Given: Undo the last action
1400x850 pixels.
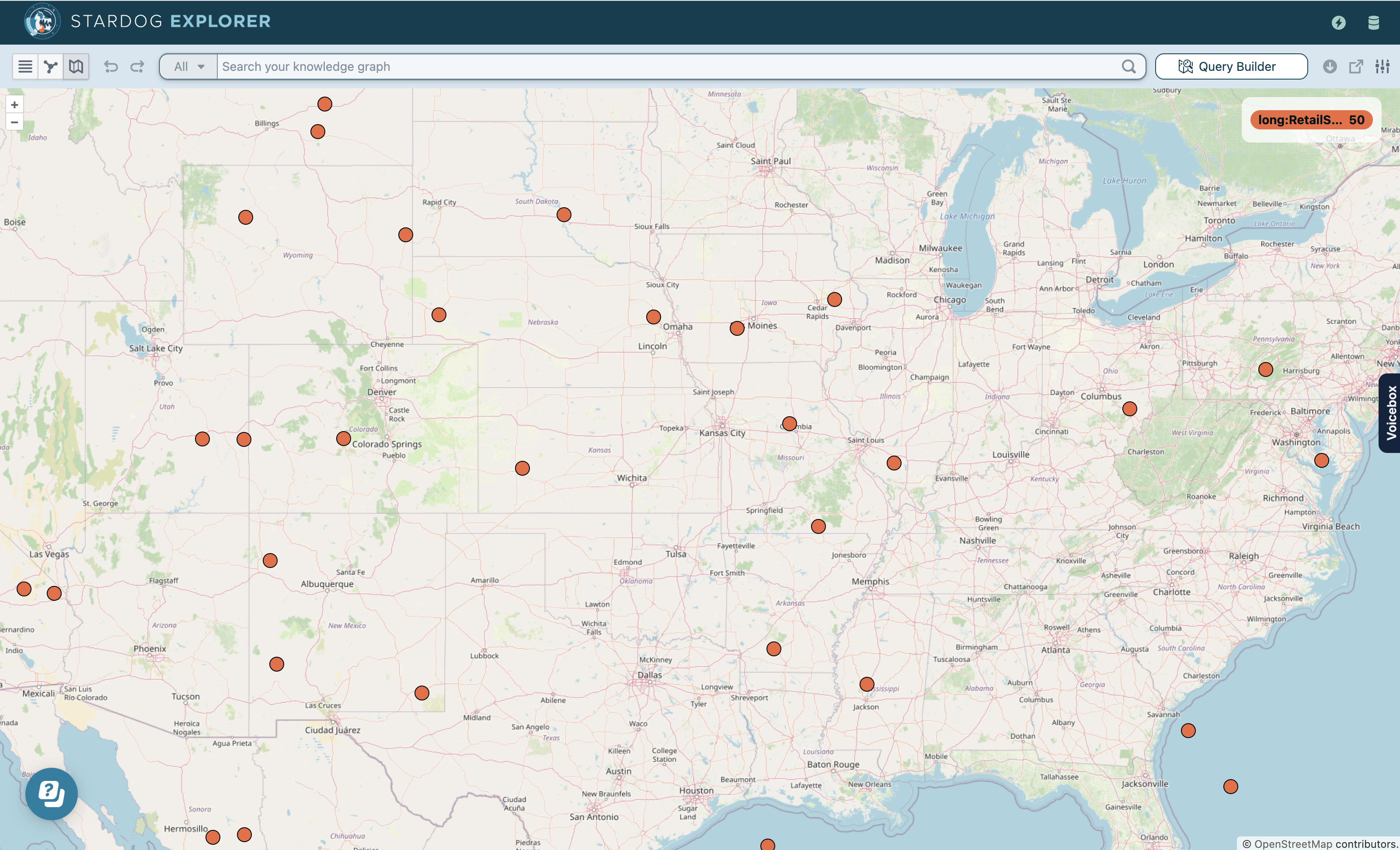Looking at the screenshot, I should pyautogui.click(x=111, y=66).
